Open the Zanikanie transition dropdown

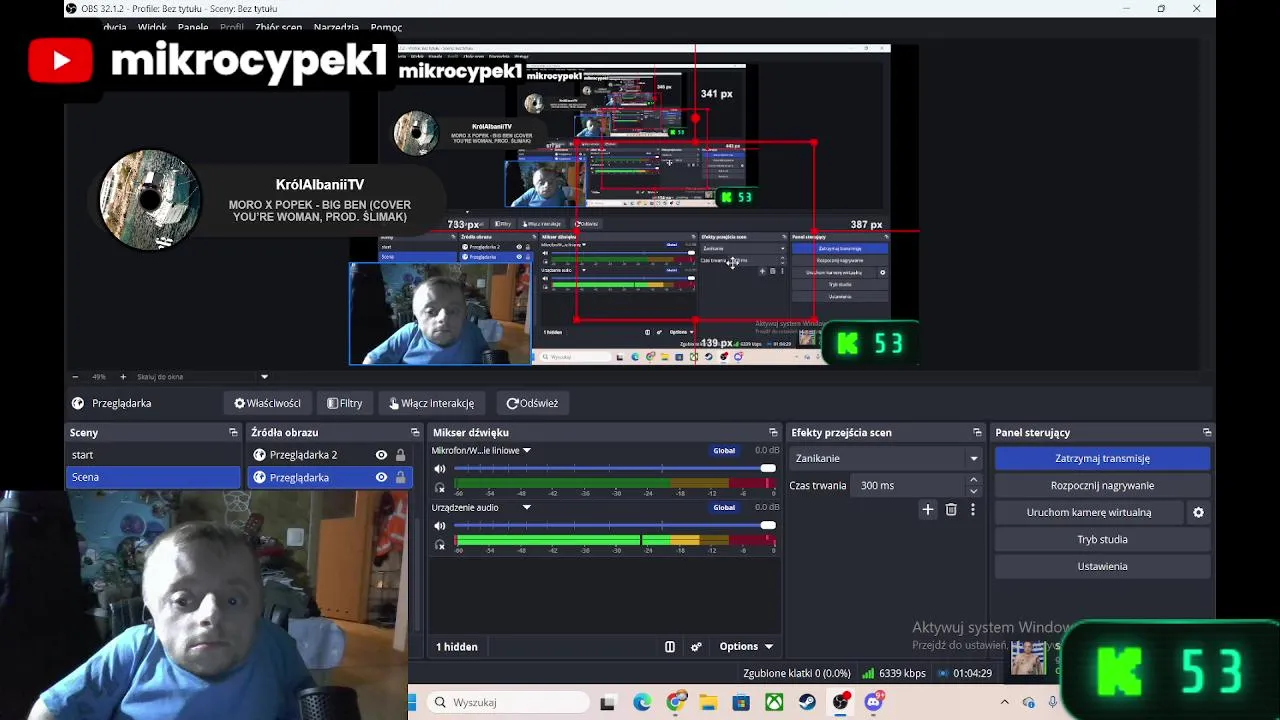(x=886, y=458)
